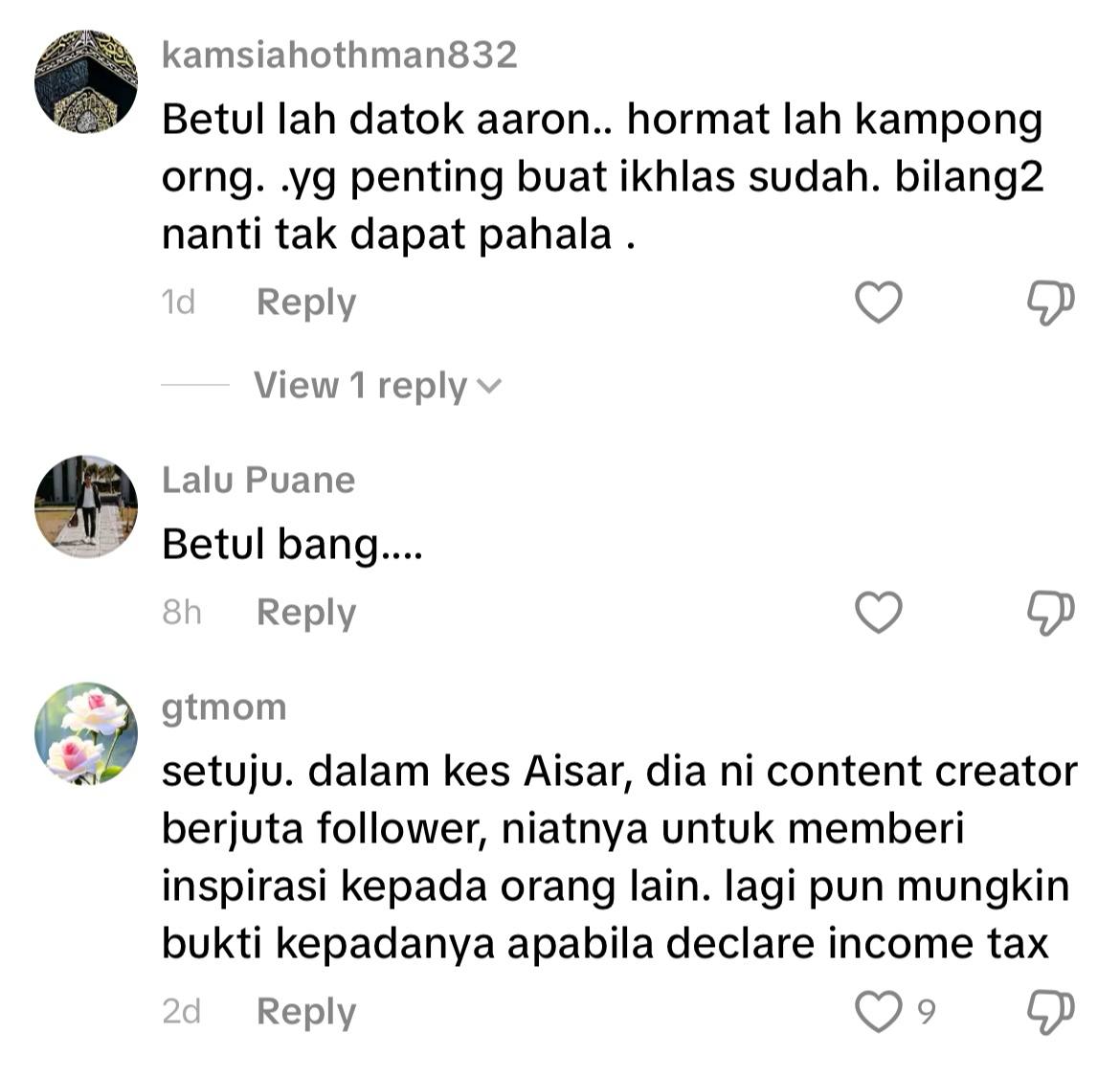Viewport: 1120px width, 1078px height.
Task: Like kamsiahothman832's comment with the heart
Action: [x=879, y=303]
